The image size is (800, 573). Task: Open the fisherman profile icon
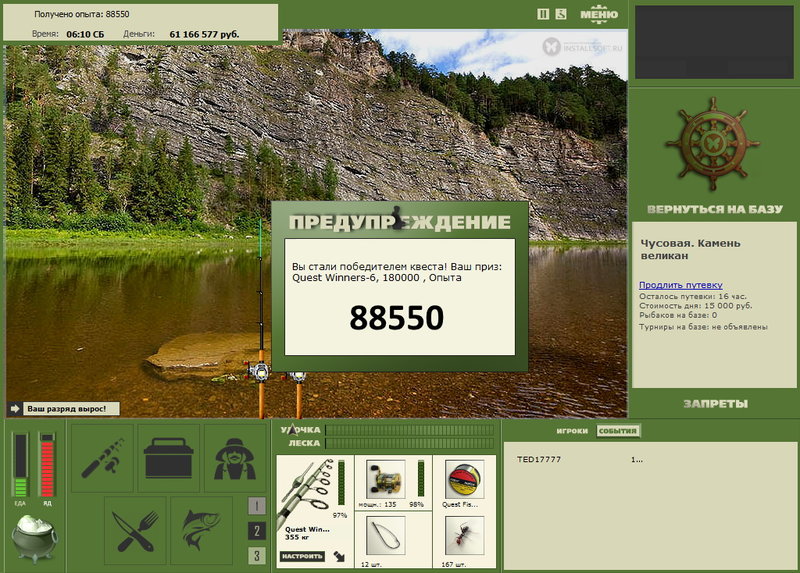coord(235,458)
